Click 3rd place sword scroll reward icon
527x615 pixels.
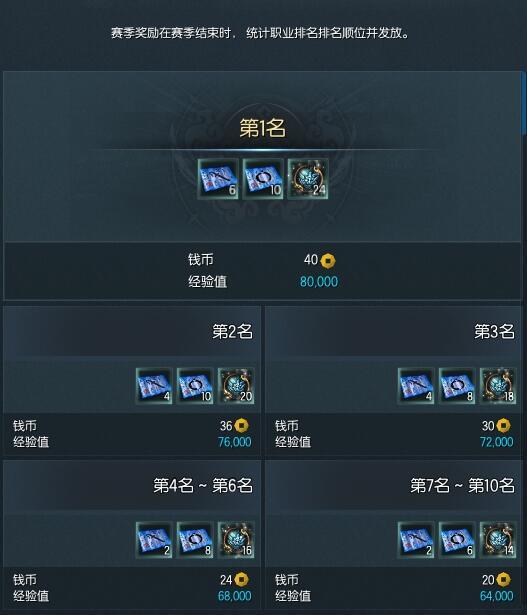[416, 386]
